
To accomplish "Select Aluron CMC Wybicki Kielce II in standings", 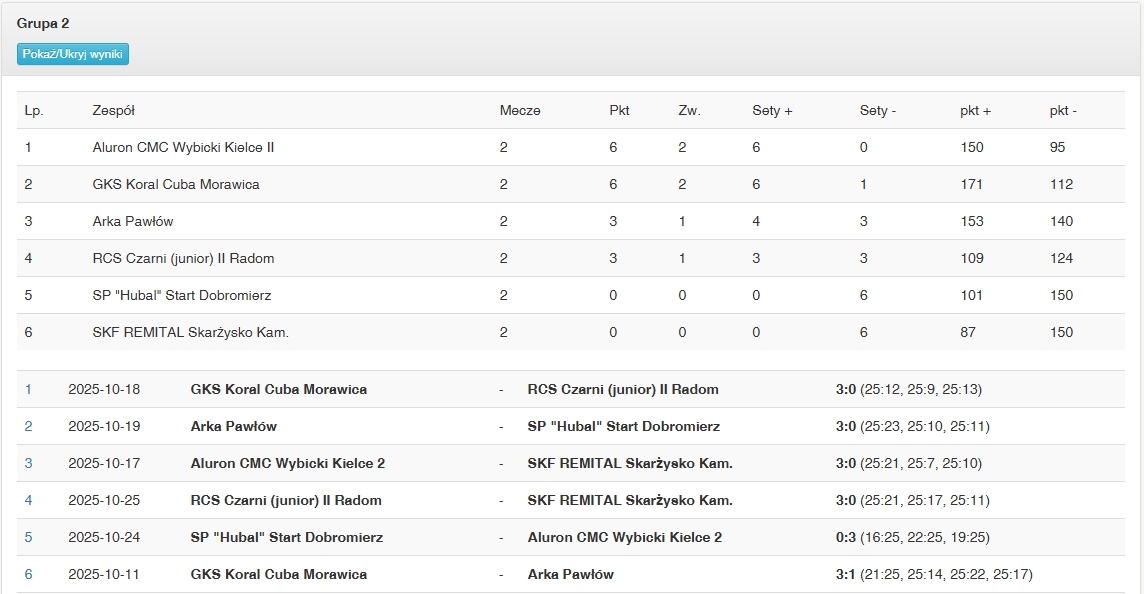I will pyautogui.click(x=183, y=147).
